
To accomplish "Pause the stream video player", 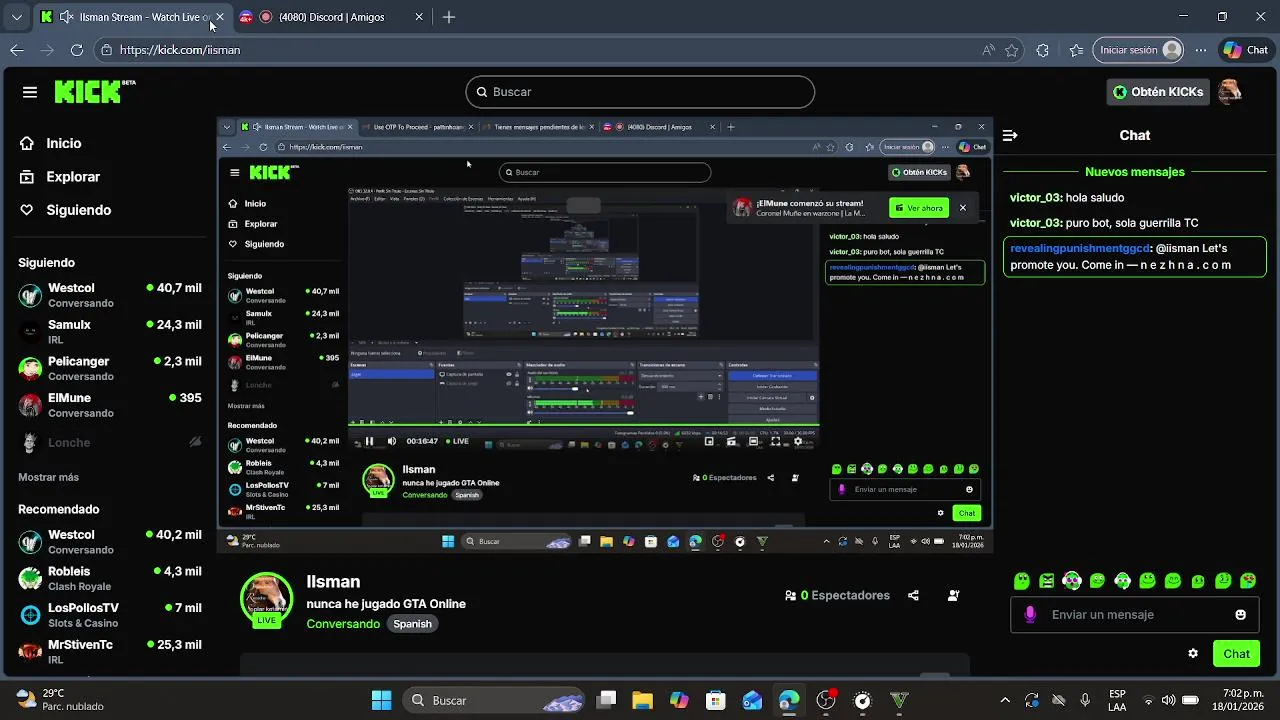I will point(369,441).
